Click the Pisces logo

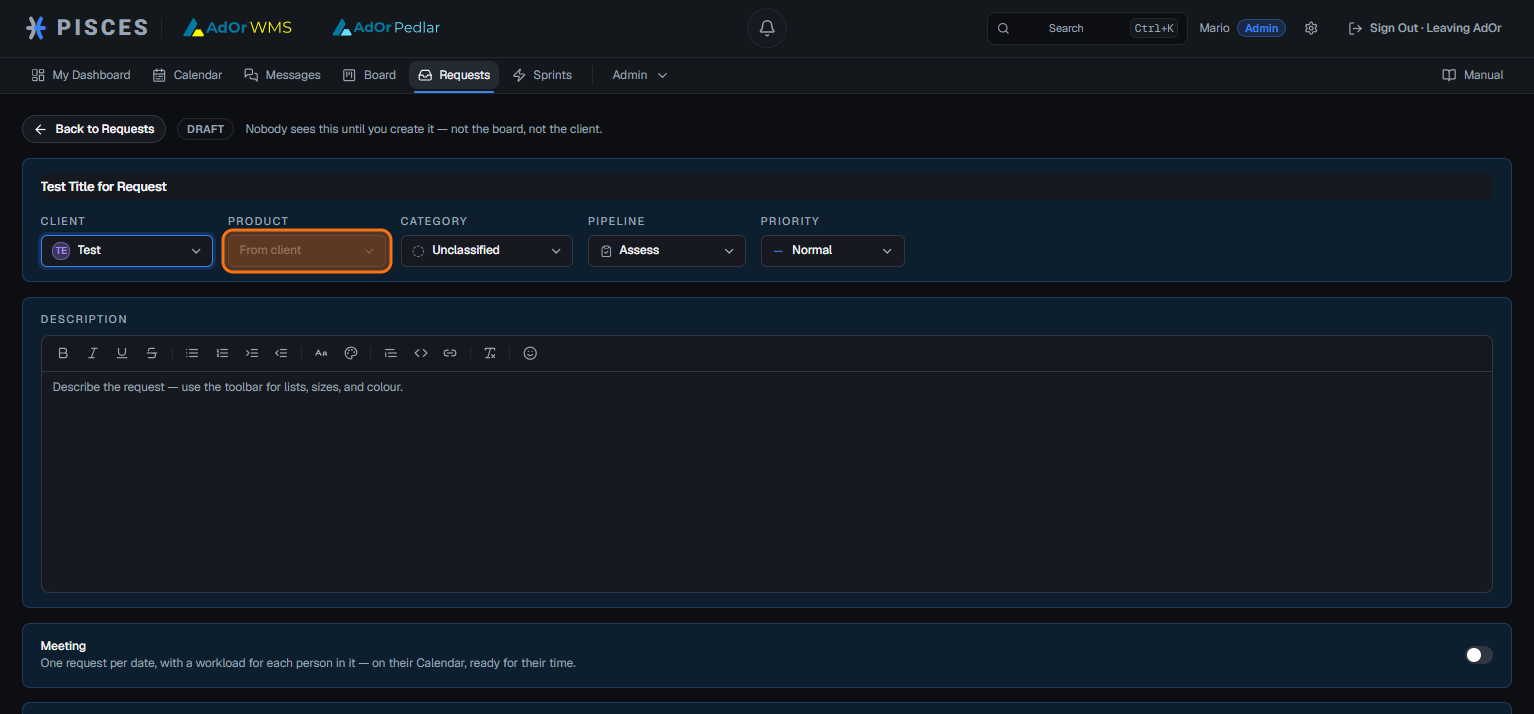pyautogui.click(x=87, y=28)
